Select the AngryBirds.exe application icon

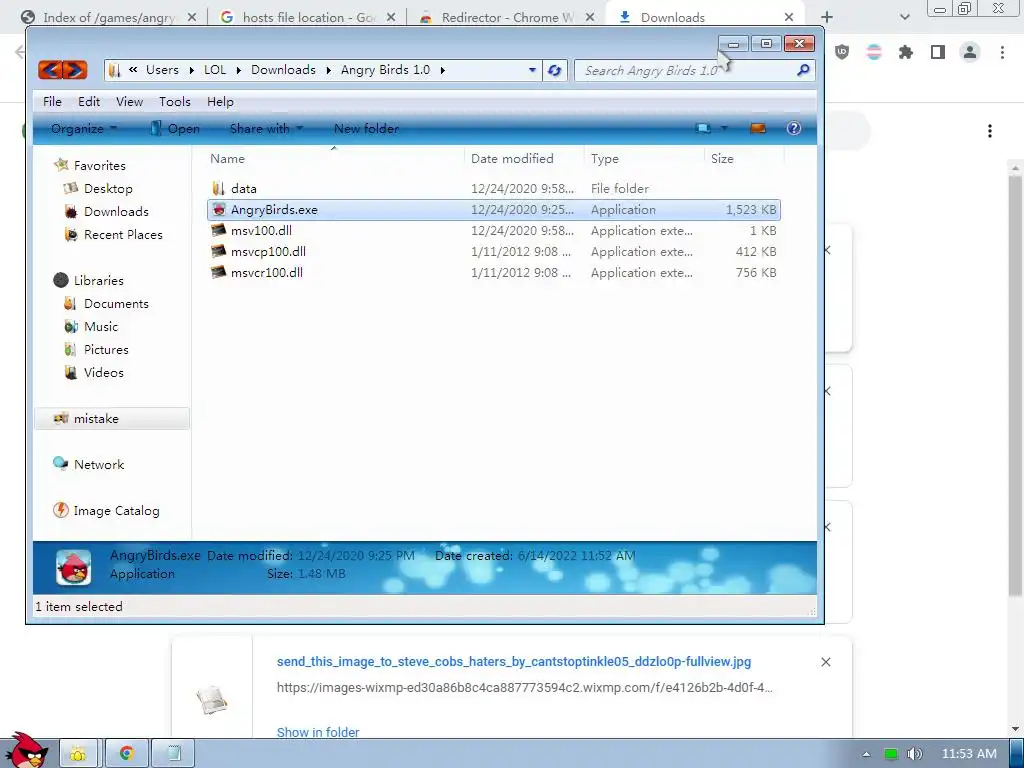[x=219, y=210]
